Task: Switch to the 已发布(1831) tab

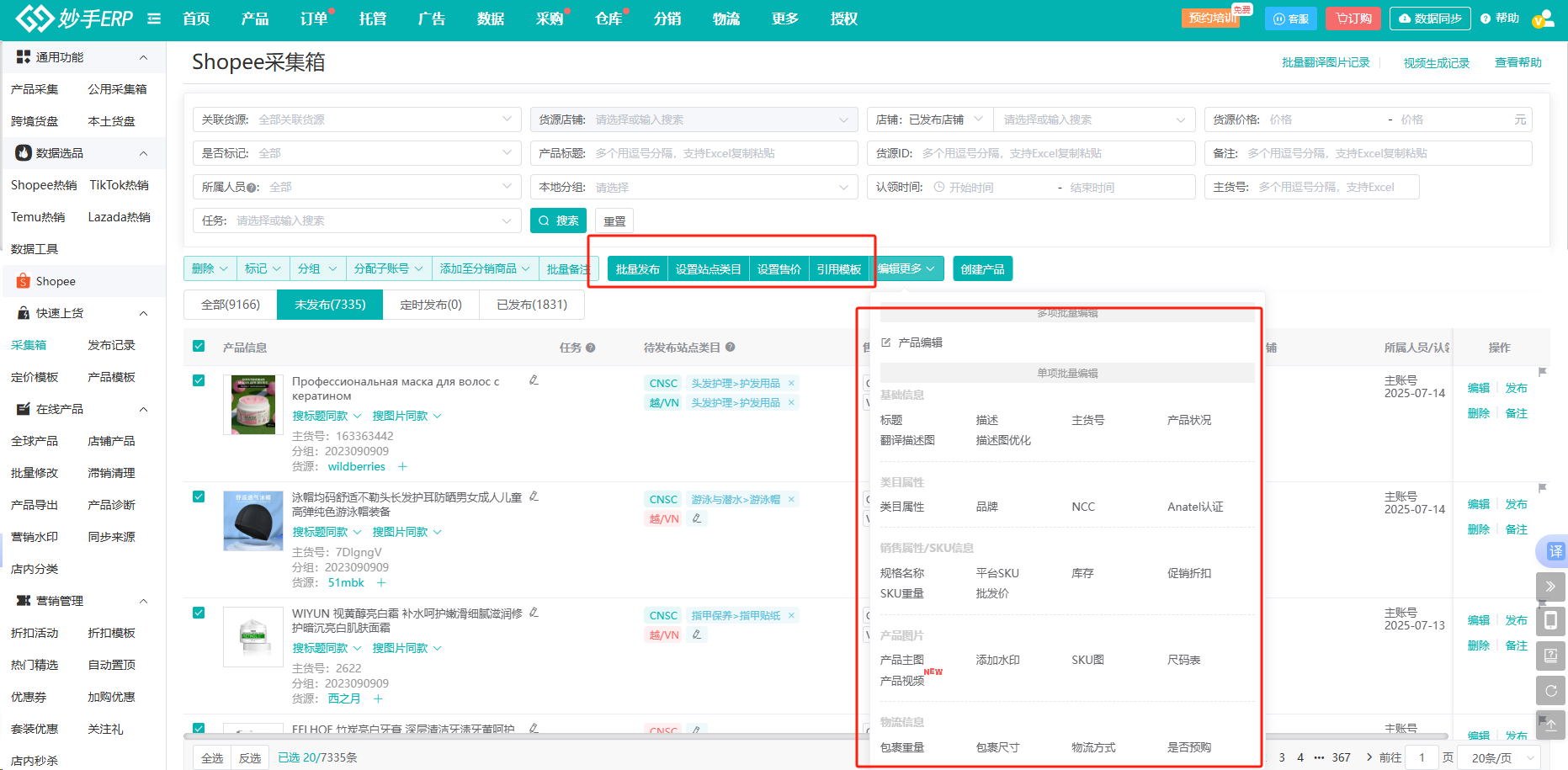Action: pyautogui.click(x=531, y=305)
